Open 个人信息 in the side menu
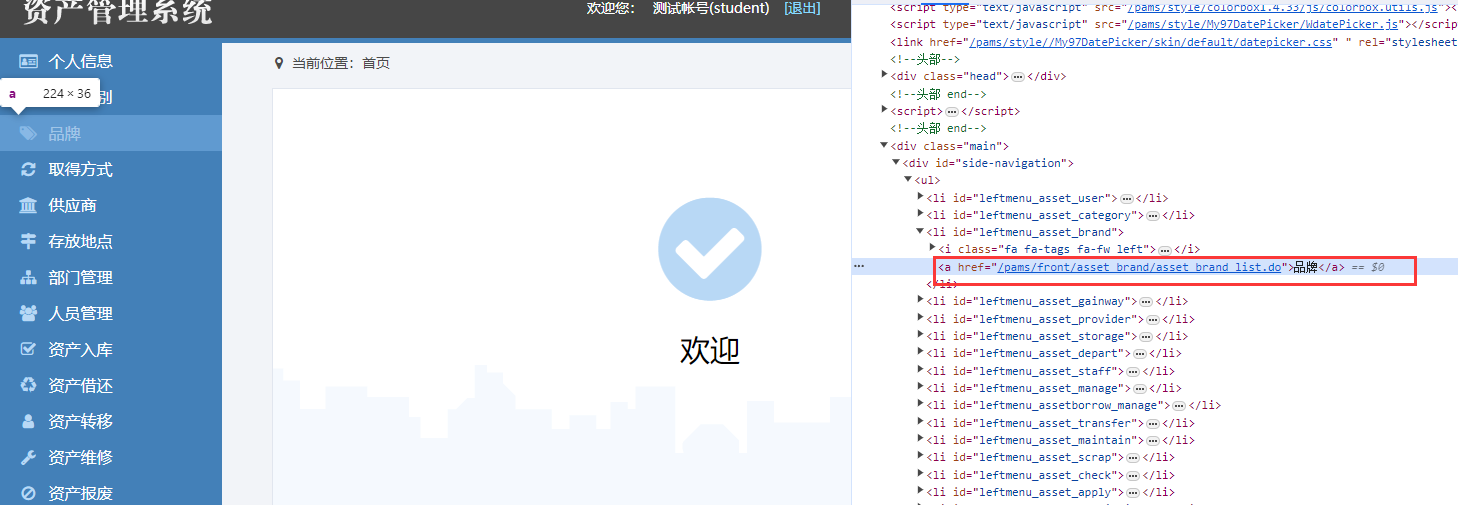1458x505 pixels. point(81,61)
